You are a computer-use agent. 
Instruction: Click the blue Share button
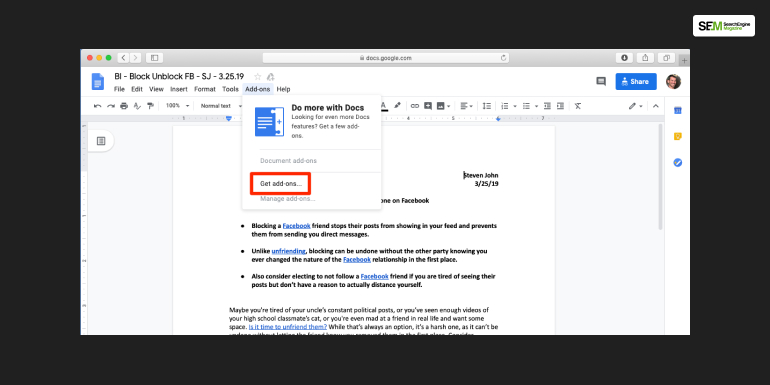point(636,82)
